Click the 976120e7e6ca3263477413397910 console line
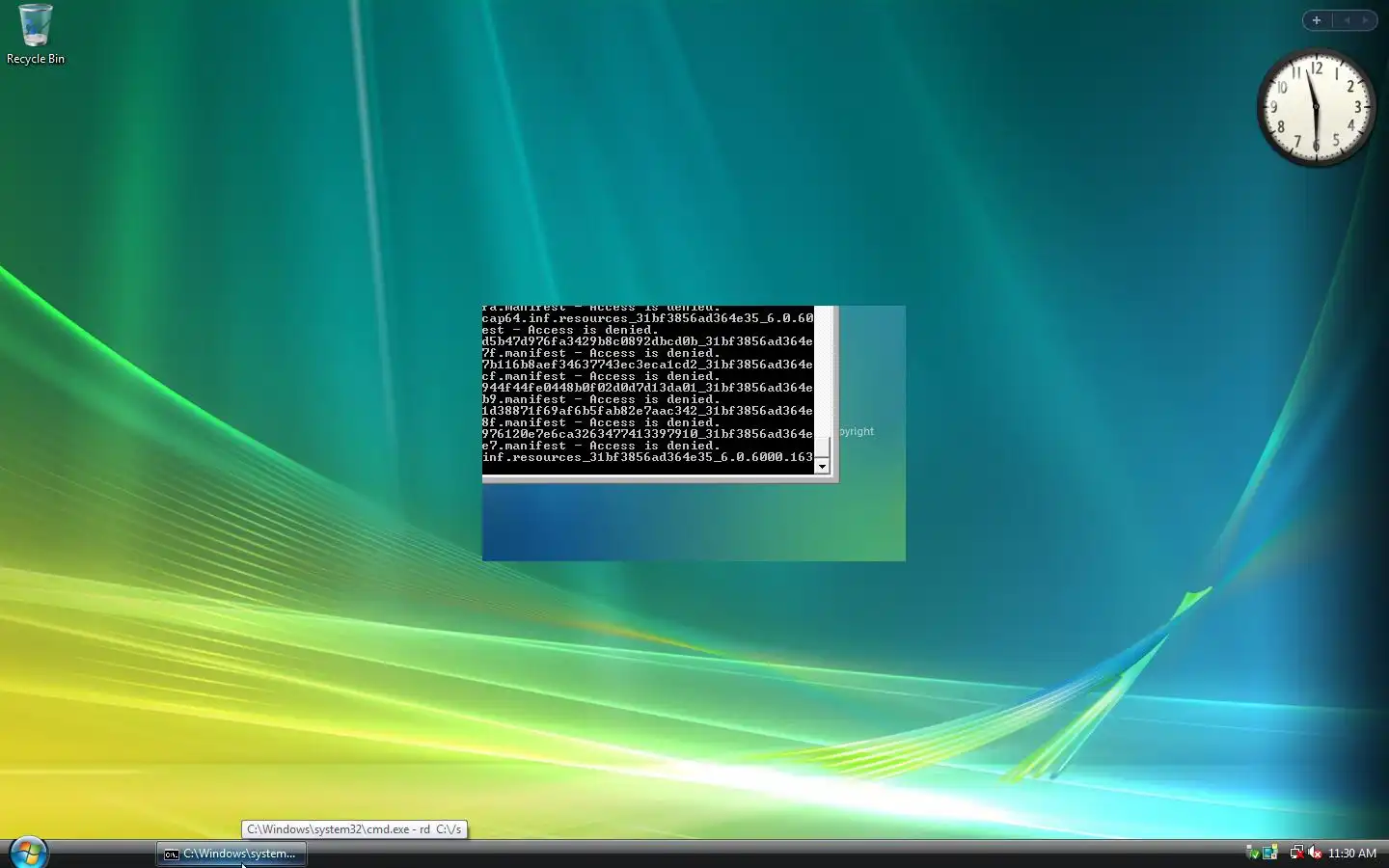 648,434
